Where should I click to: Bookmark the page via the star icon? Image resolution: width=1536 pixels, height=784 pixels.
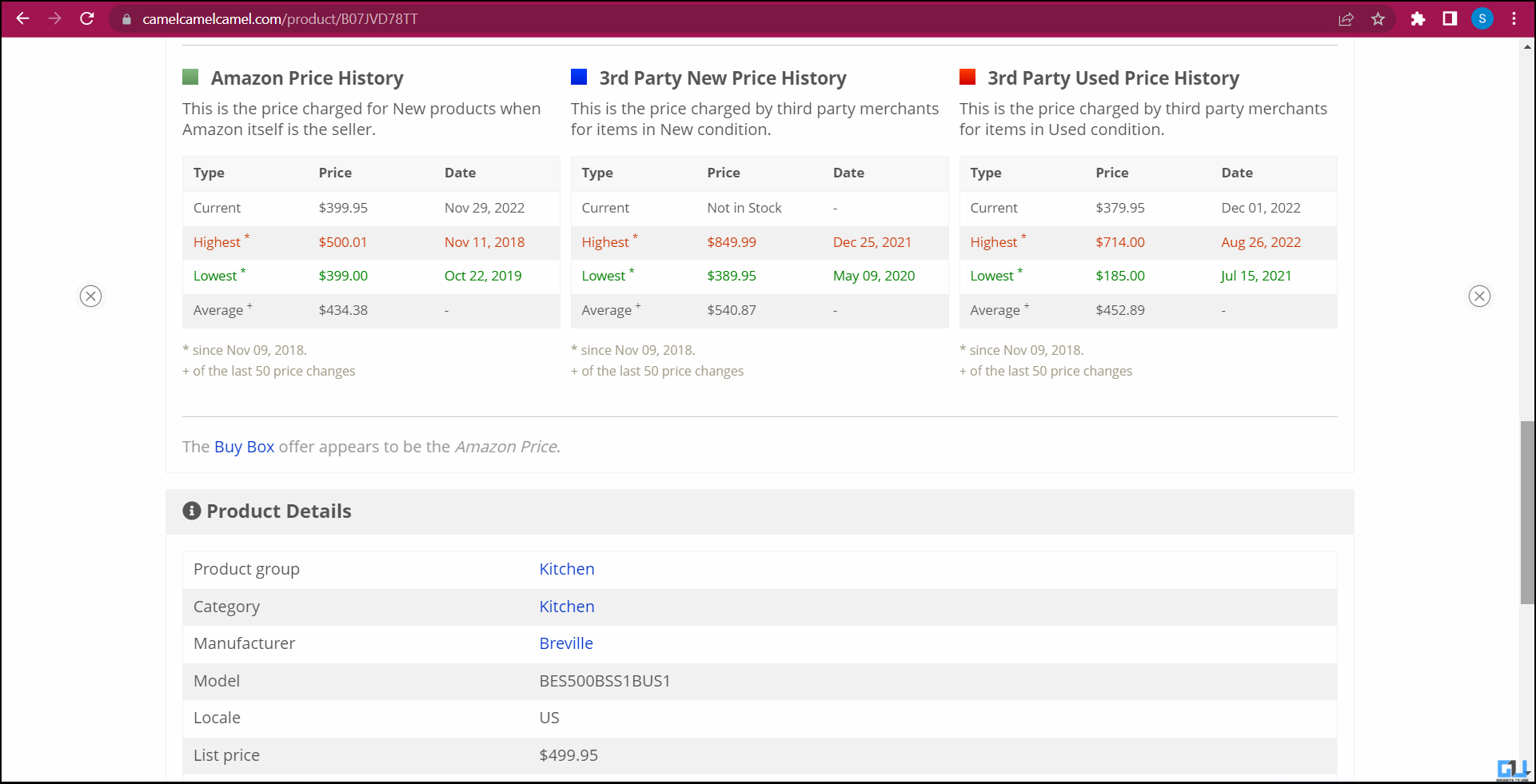[1378, 18]
